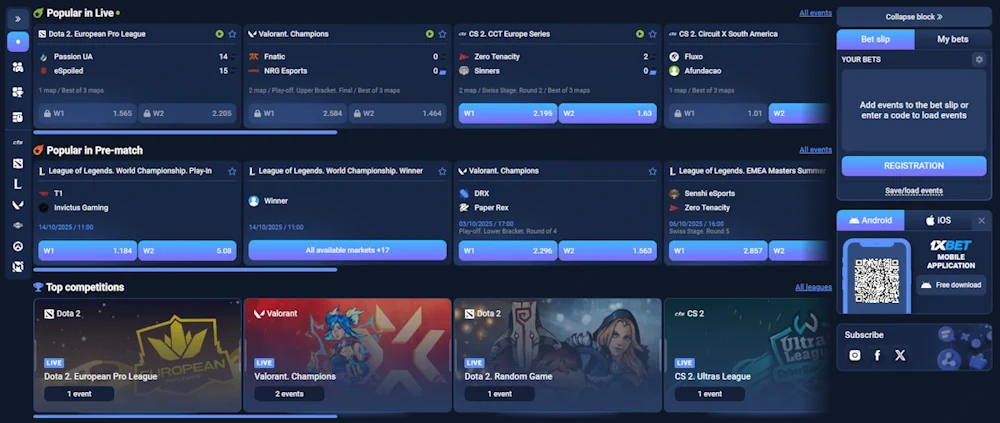1000x423 pixels.
Task: Select the Android app tab
Action: pyautogui.click(x=871, y=220)
